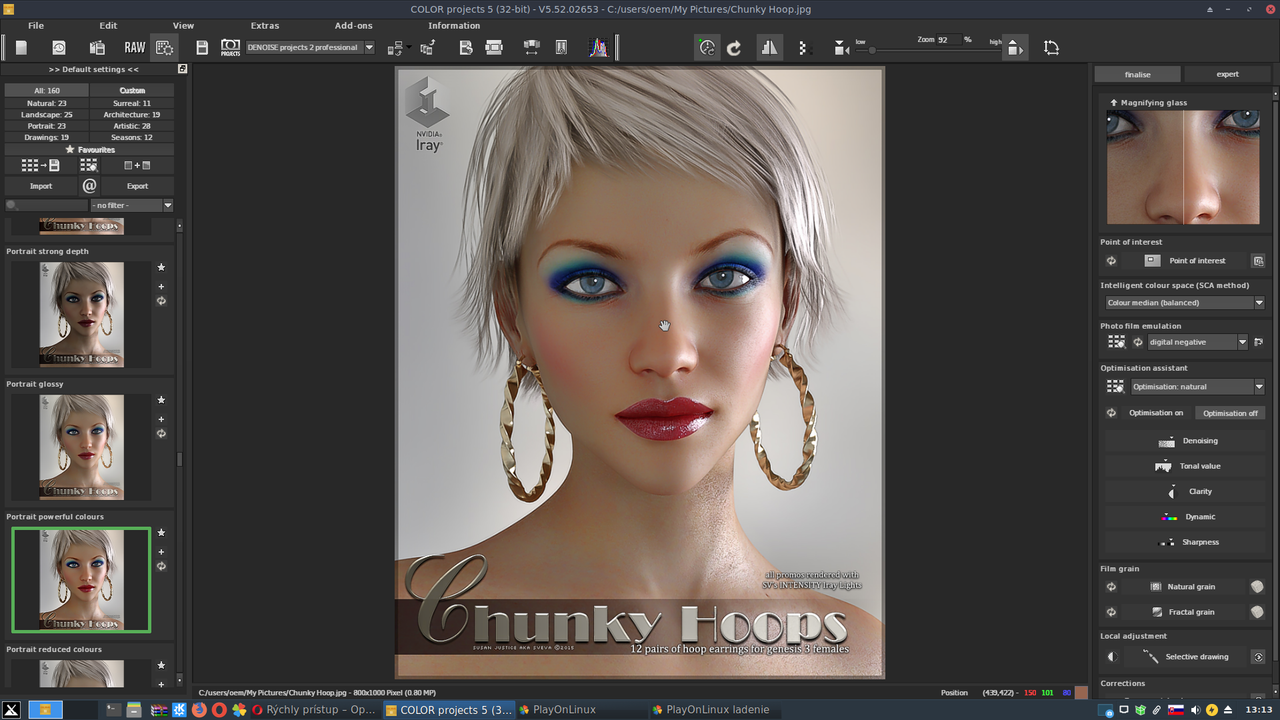Click the Fractal grain sphere icon
The height and width of the screenshot is (720, 1280).
tap(1257, 611)
